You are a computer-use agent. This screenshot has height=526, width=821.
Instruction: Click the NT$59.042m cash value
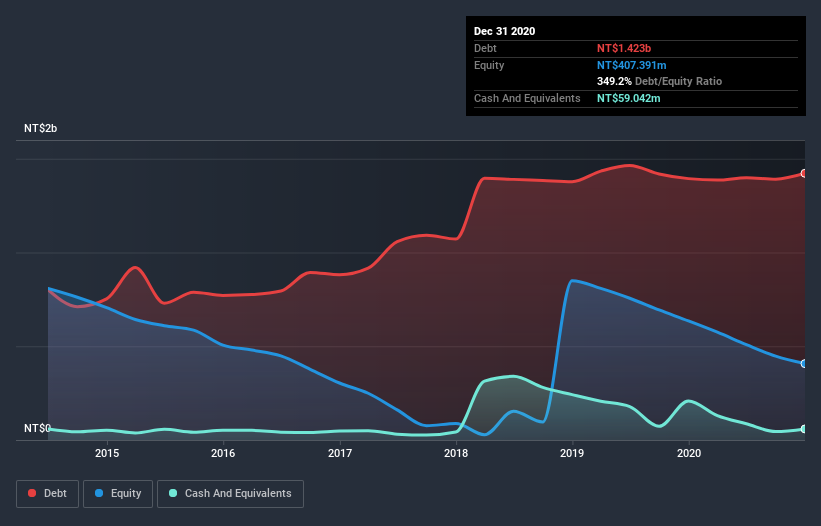(628, 98)
